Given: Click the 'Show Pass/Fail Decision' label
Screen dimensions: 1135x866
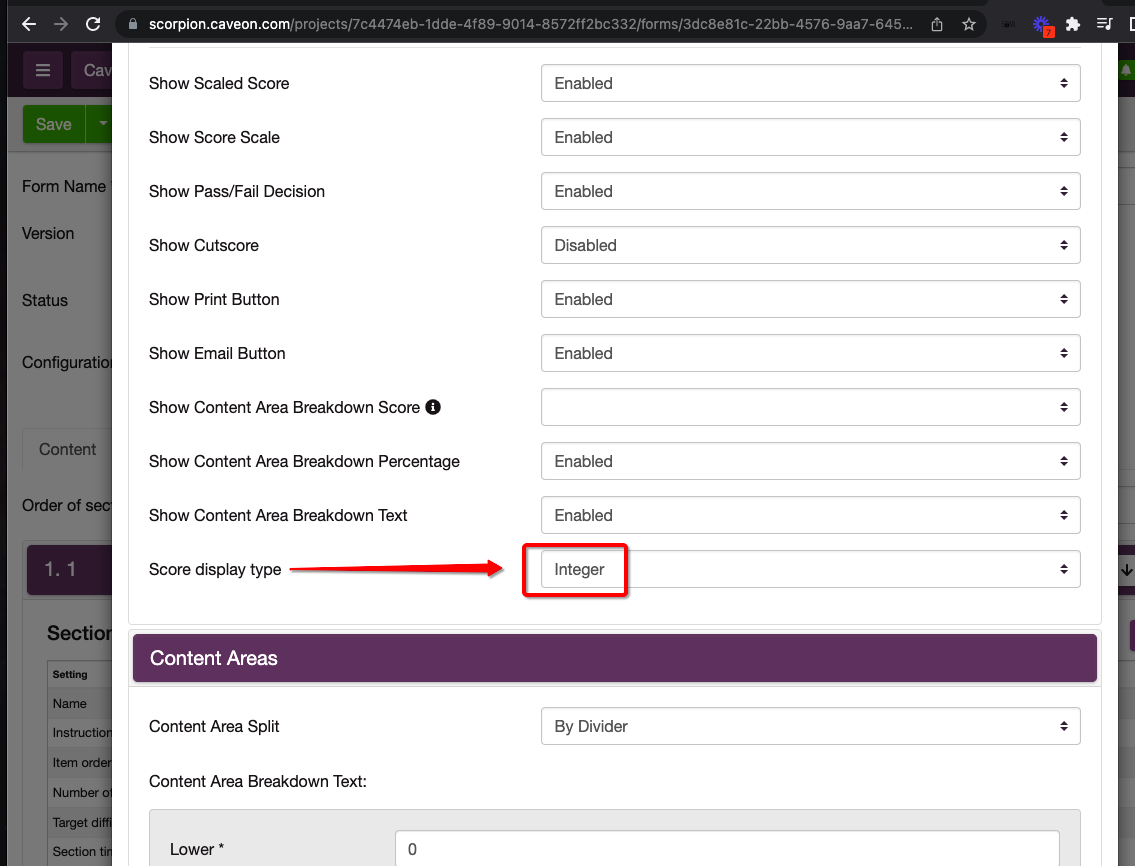Looking at the screenshot, I should point(237,191).
